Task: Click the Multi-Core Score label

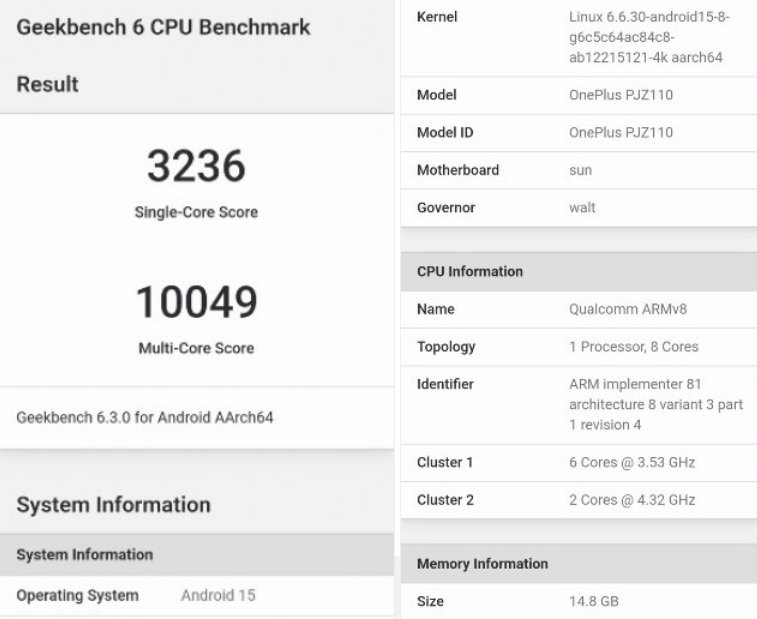Action: pos(196,348)
